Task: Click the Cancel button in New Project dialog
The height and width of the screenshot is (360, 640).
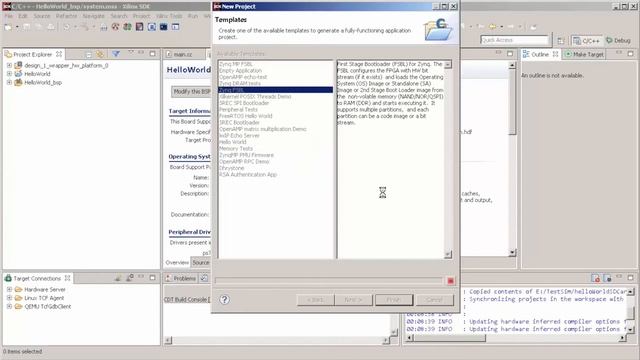Action: coord(434,300)
